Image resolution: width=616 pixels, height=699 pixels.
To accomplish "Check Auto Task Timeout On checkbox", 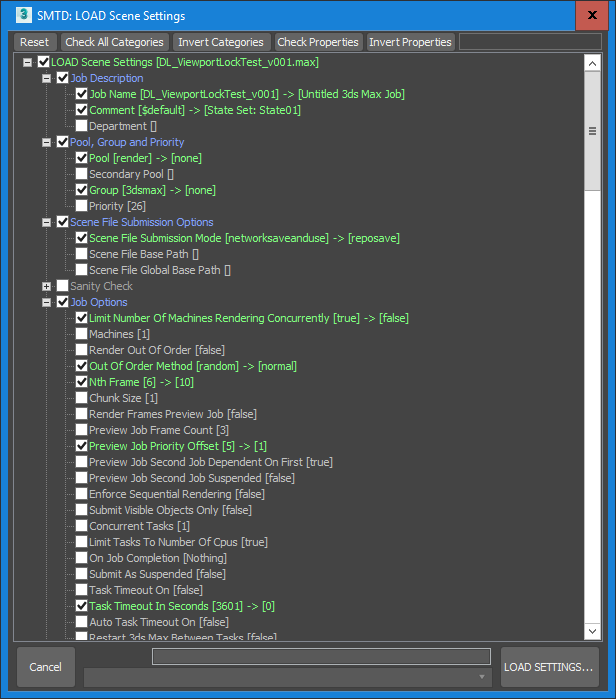I will click(x=82, y=622).
